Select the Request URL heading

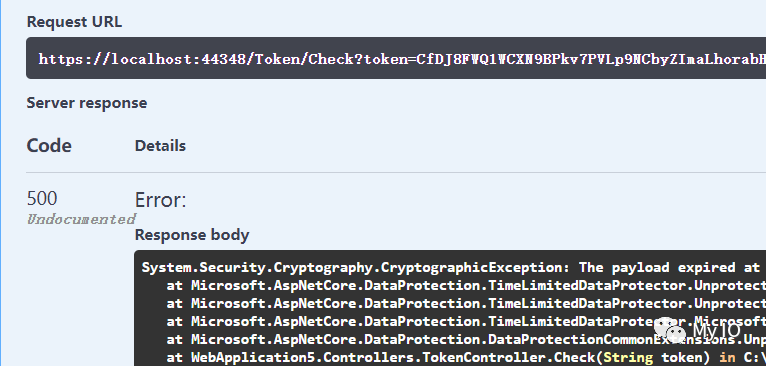(74, 22)
